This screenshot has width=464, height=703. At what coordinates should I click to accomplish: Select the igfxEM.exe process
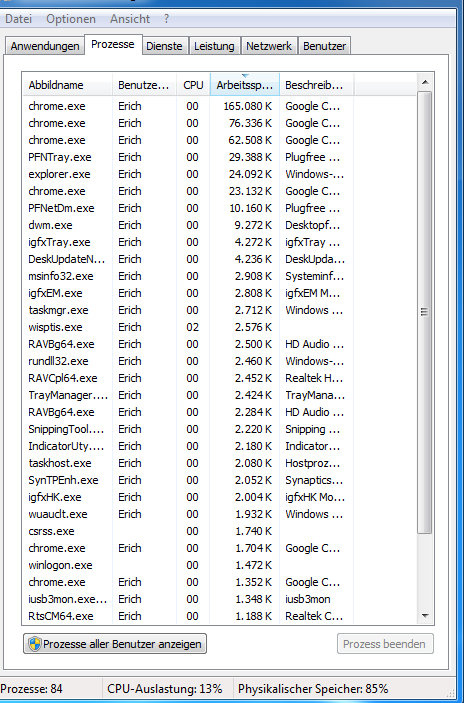tap(219, 294)
